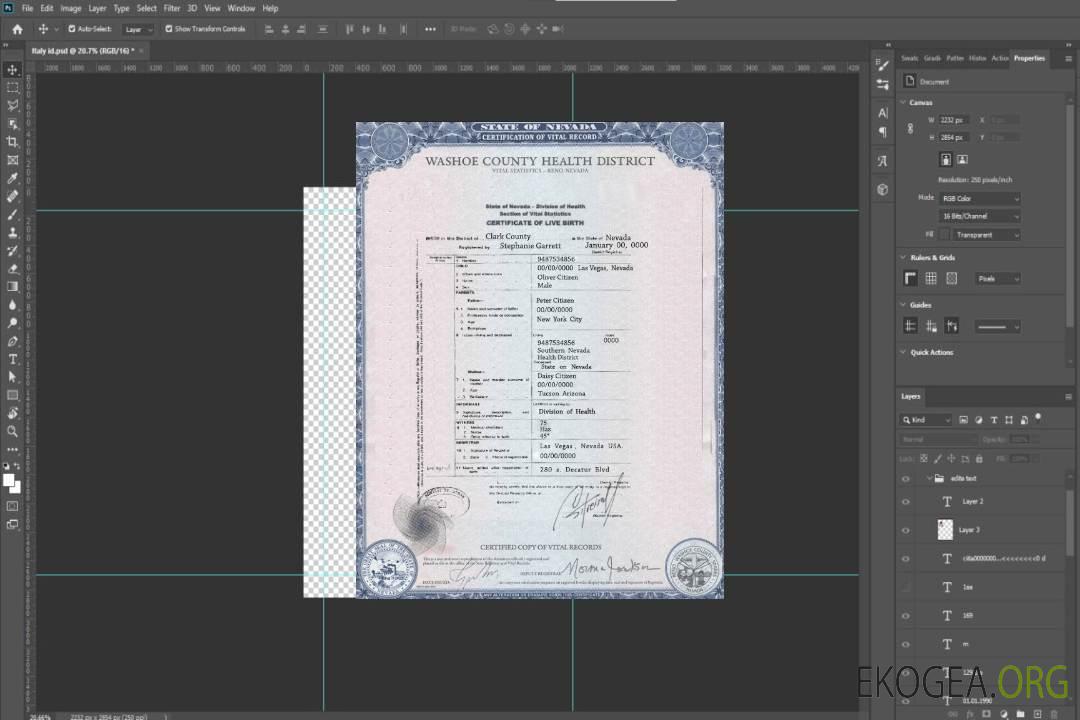Hide the '169' text layer eye
The width and height of the screenshot is (1080, 720).
906,616
